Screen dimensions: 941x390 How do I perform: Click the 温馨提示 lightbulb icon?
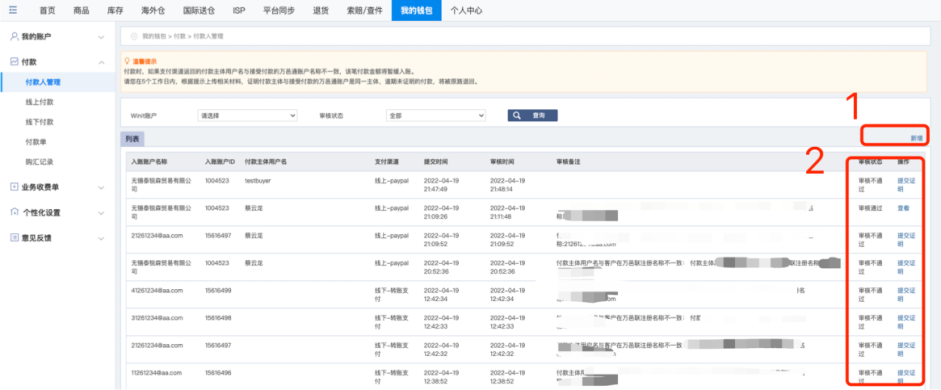tap(127, 61)
